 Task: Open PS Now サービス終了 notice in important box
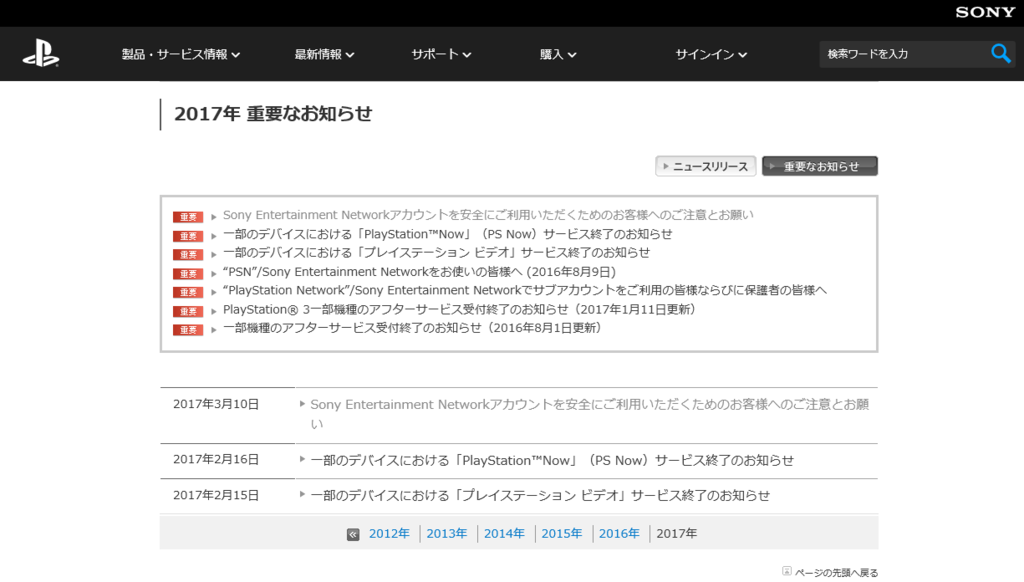coord(447,234)
